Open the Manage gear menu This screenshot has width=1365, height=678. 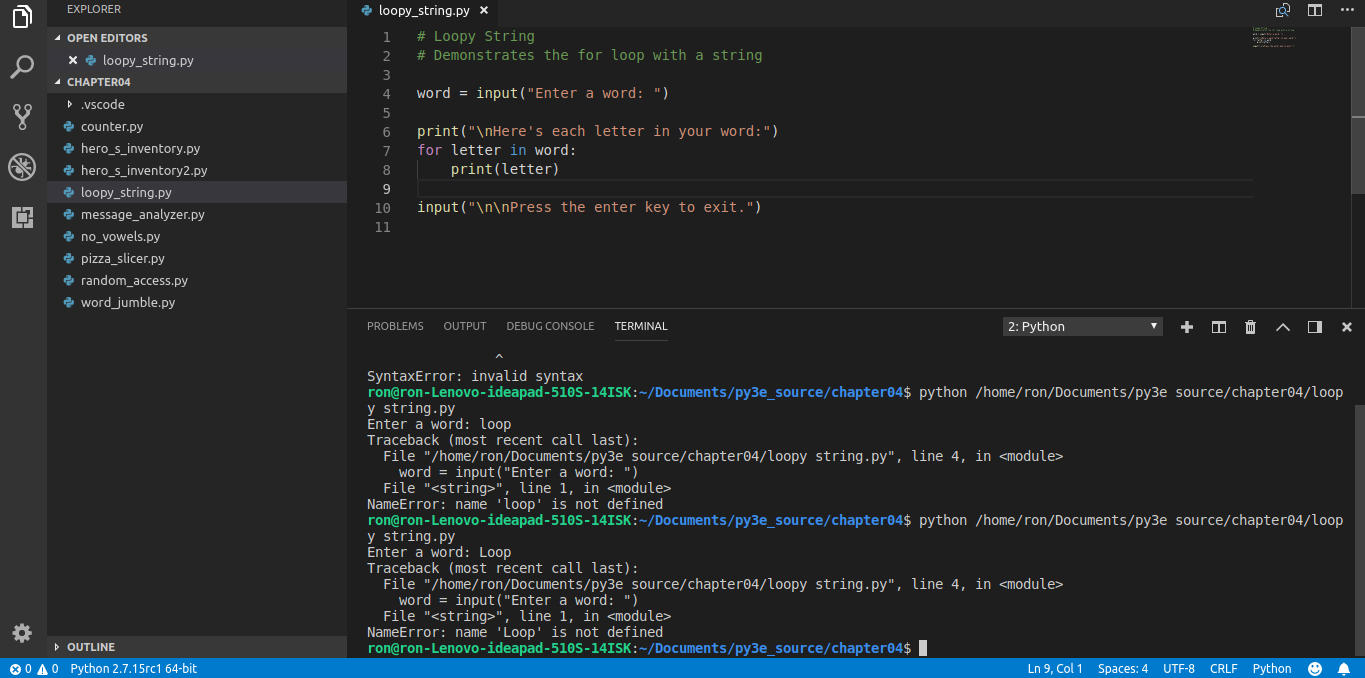coord(22,633)
